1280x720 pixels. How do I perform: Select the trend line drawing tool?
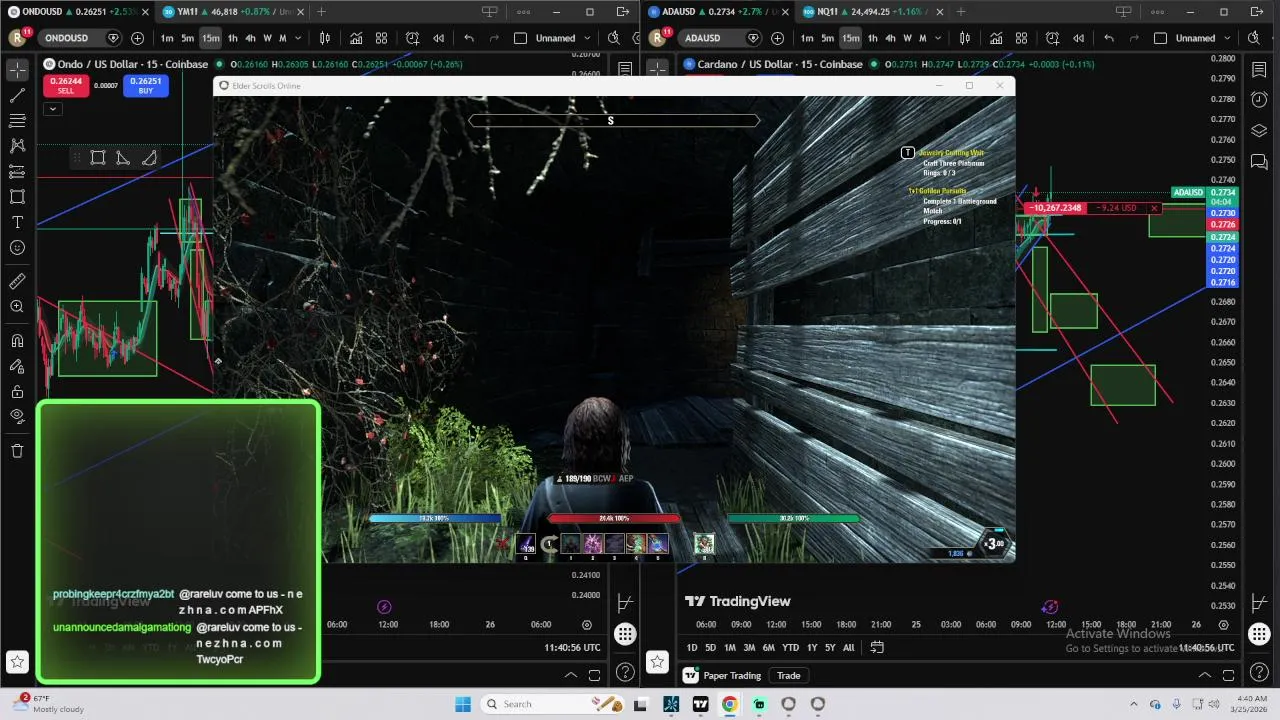pyautogui.click(x=17, y=96)
